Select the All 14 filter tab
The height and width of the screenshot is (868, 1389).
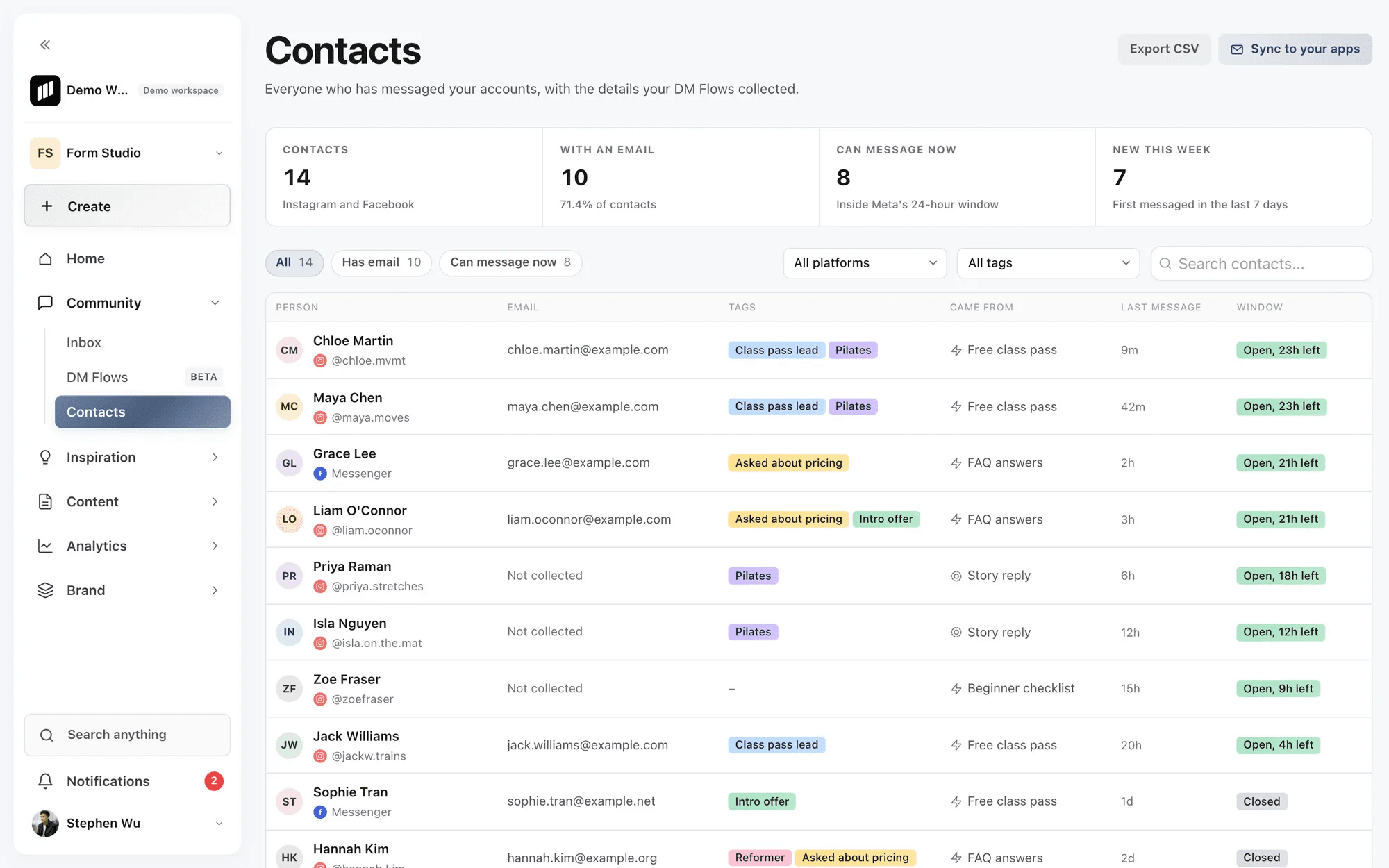[294, 262]
